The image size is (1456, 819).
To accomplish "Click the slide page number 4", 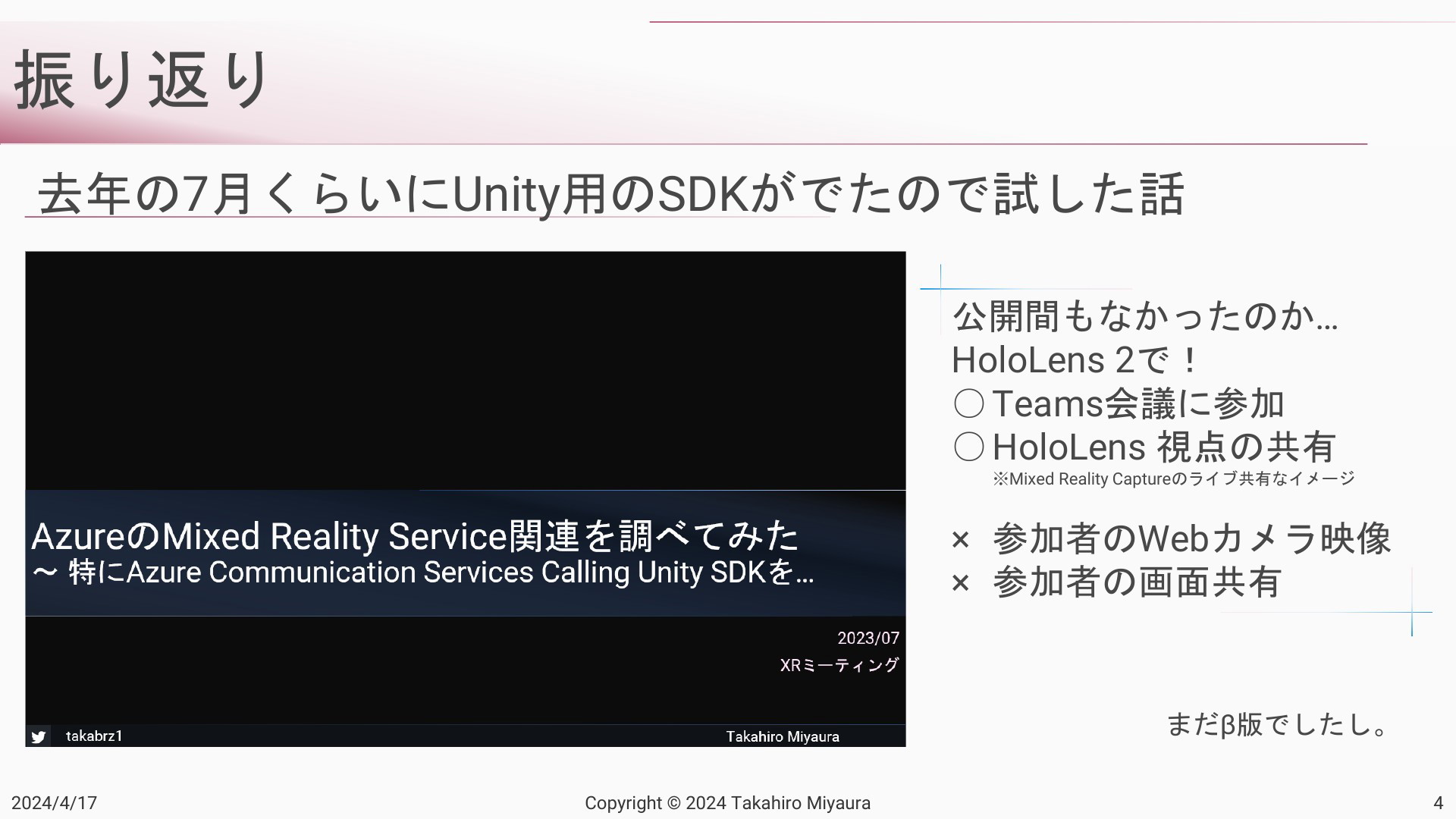I will [1438, 803].
